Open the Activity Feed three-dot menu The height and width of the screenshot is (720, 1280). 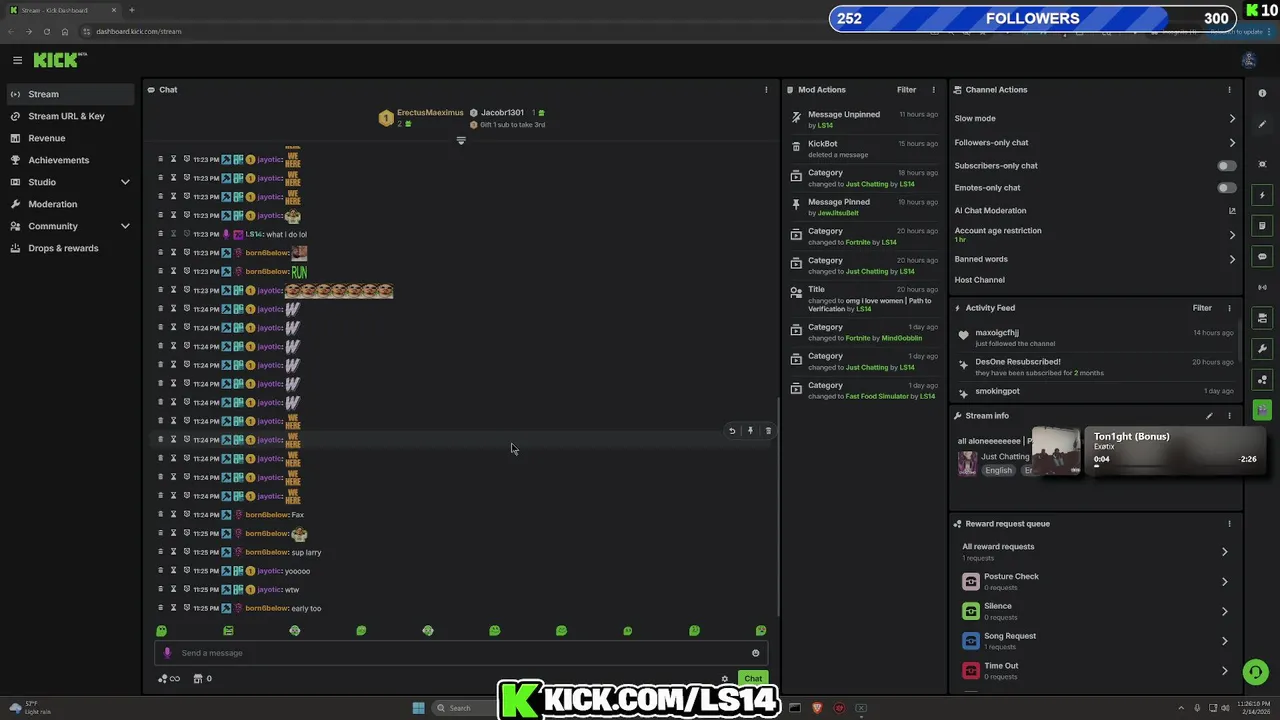[x=1229, y=308]
